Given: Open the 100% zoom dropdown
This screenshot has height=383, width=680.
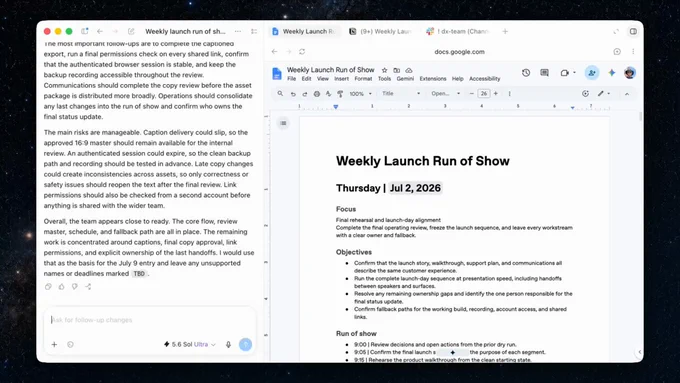Looking at the screenshot, I should (x=361, y=94).
